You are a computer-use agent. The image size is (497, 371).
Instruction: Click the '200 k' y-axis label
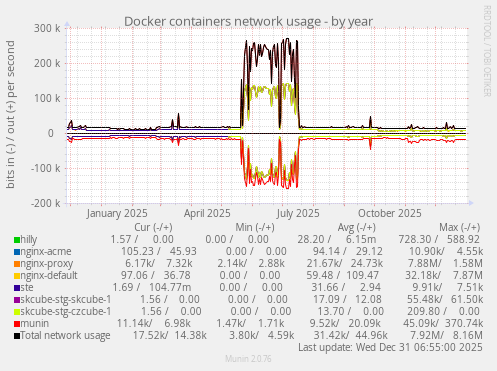coord(47,63)
